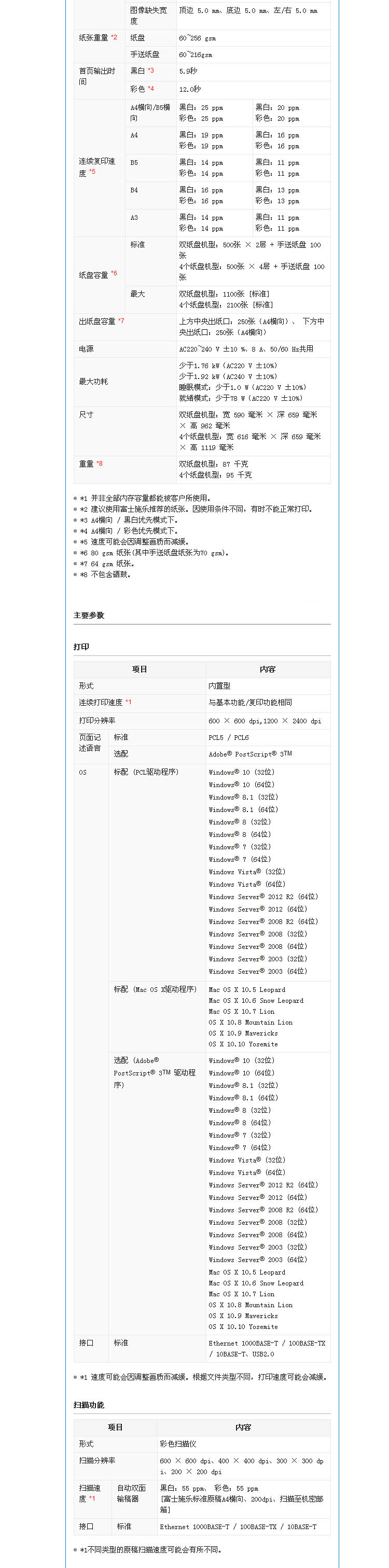Viewport: 389px width, 1568px height.
Task: Click footnote '*3 A4横向 / 黑白优先模式下。'
Action: pyautogui.click(x=129, y=520)
